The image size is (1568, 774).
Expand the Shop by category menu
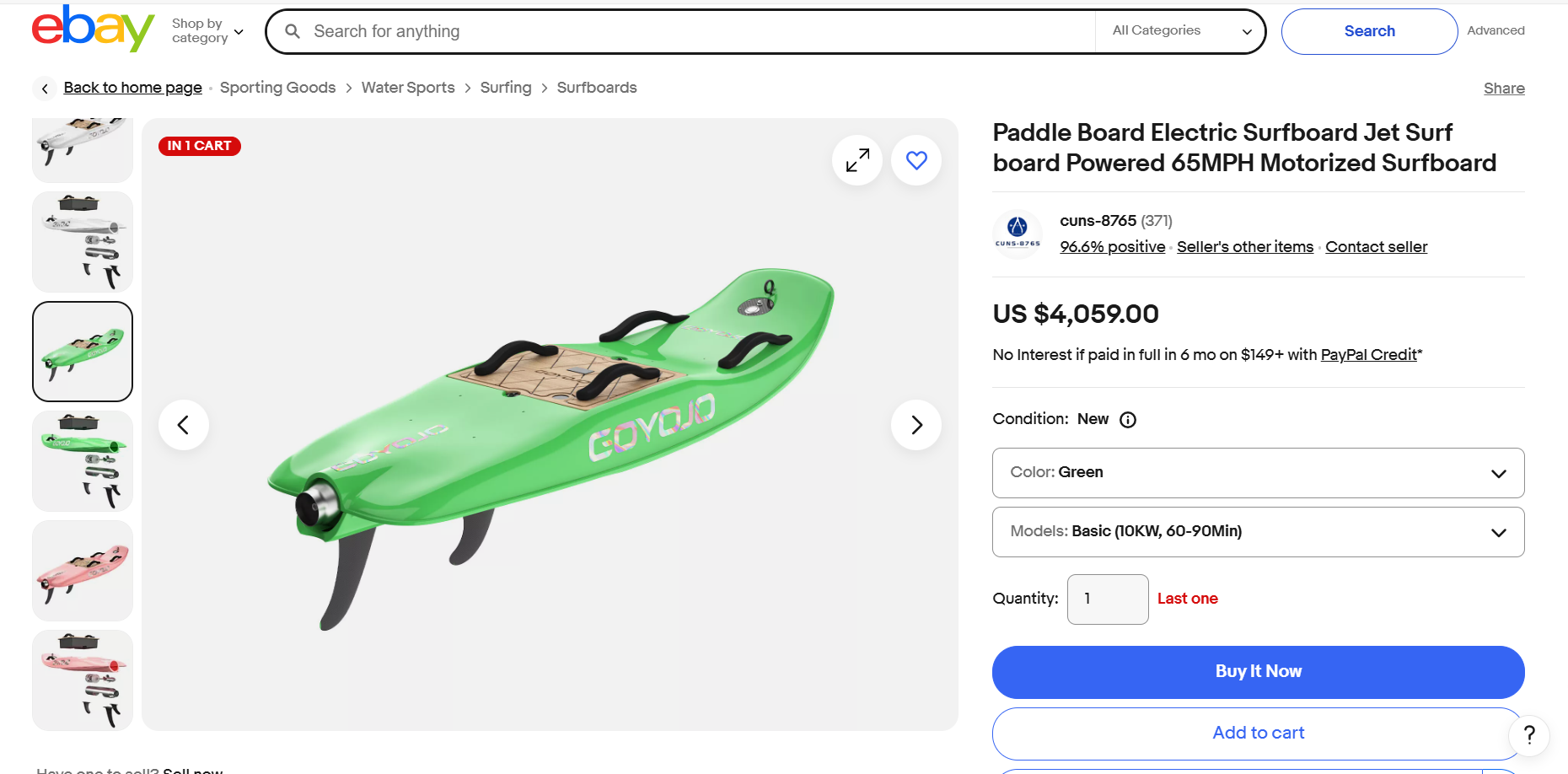[x=207, y=30]
